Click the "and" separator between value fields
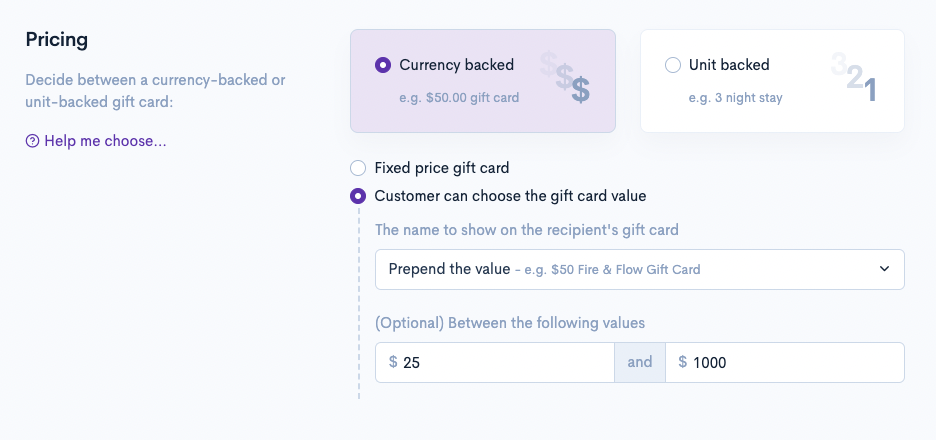 pyautogui.click(x=640, y=362)
